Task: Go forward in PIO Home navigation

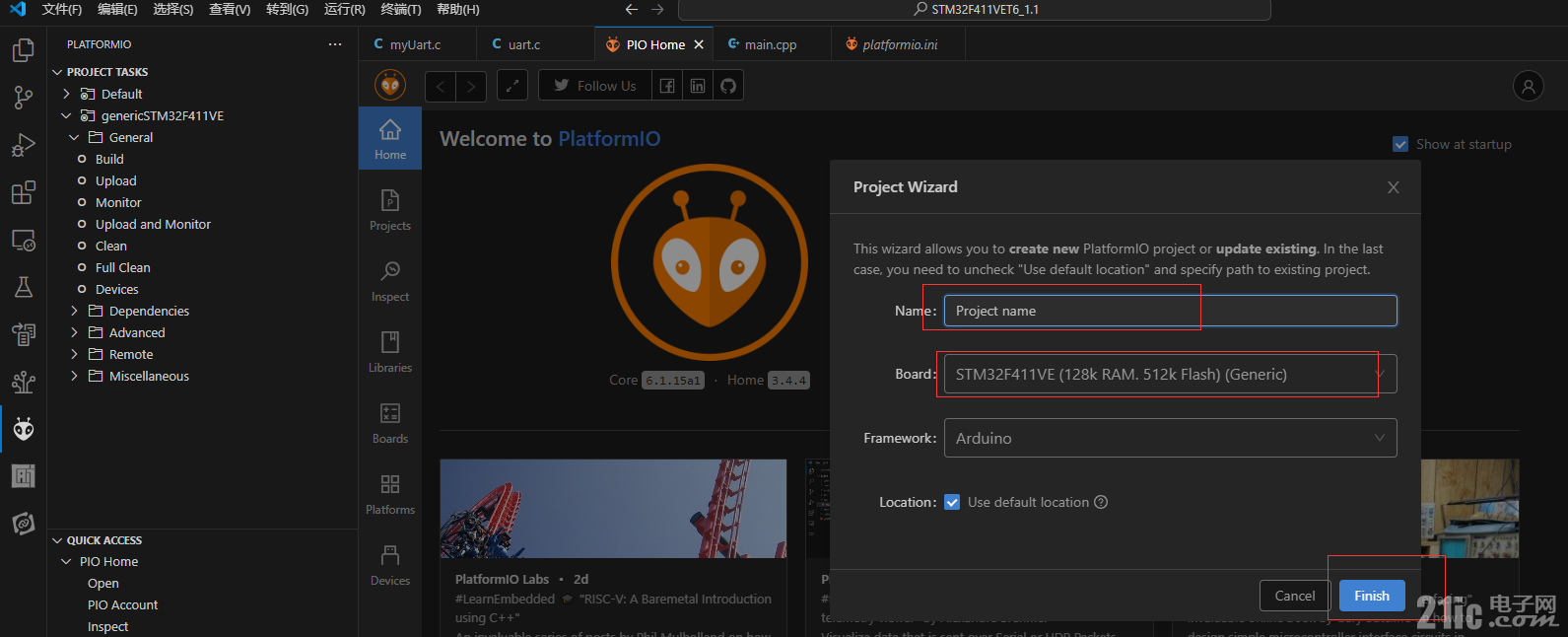Action: [471, 86]
